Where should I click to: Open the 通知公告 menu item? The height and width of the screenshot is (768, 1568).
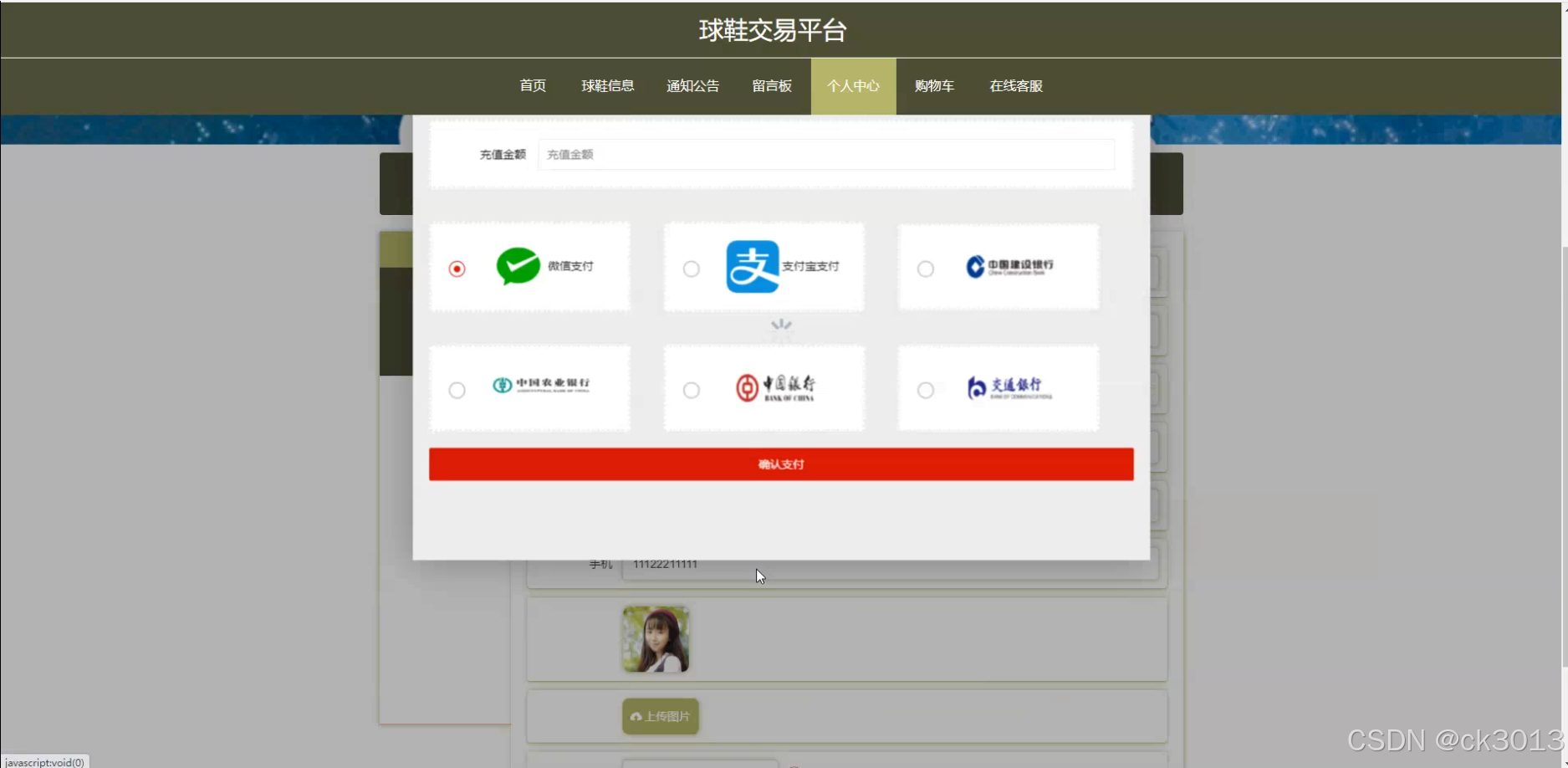pyautogui.click(x=692, y=86)
